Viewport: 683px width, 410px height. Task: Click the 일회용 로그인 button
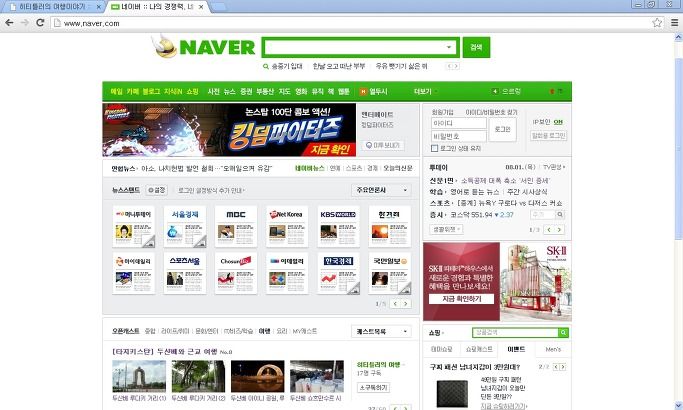[x=548, y=136]
